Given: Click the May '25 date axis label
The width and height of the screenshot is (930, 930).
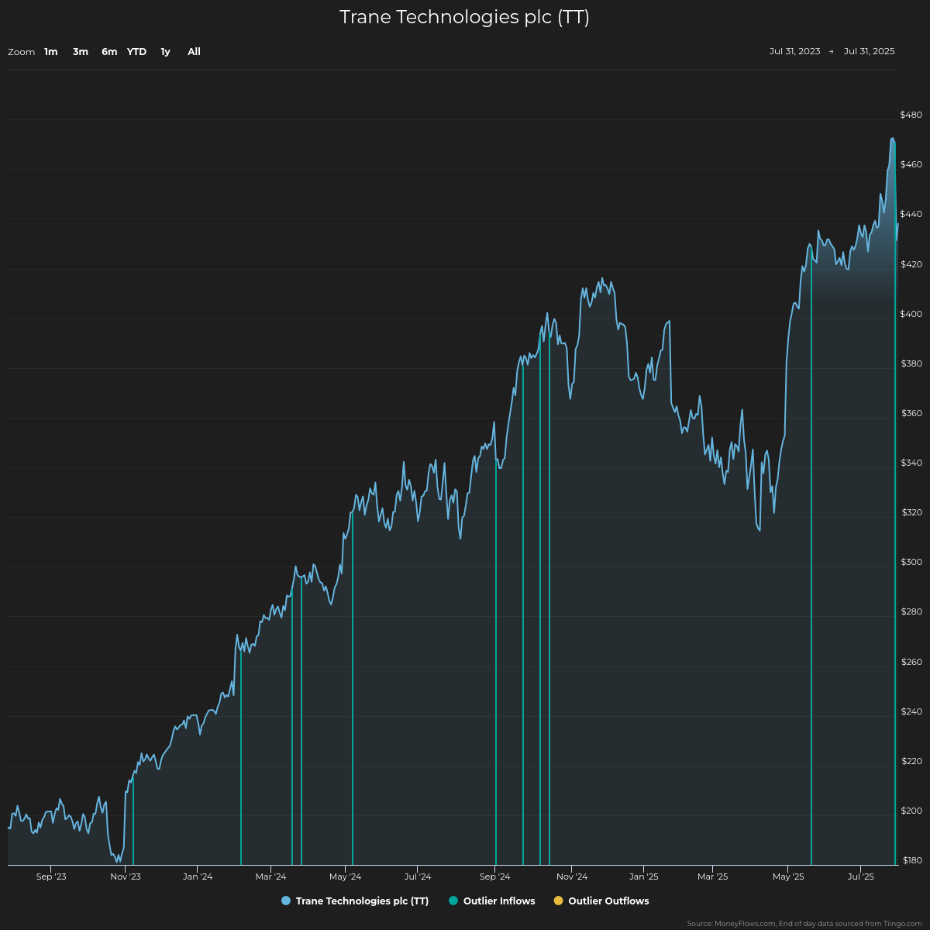Looking at the screenshot, I should point(788,877).
